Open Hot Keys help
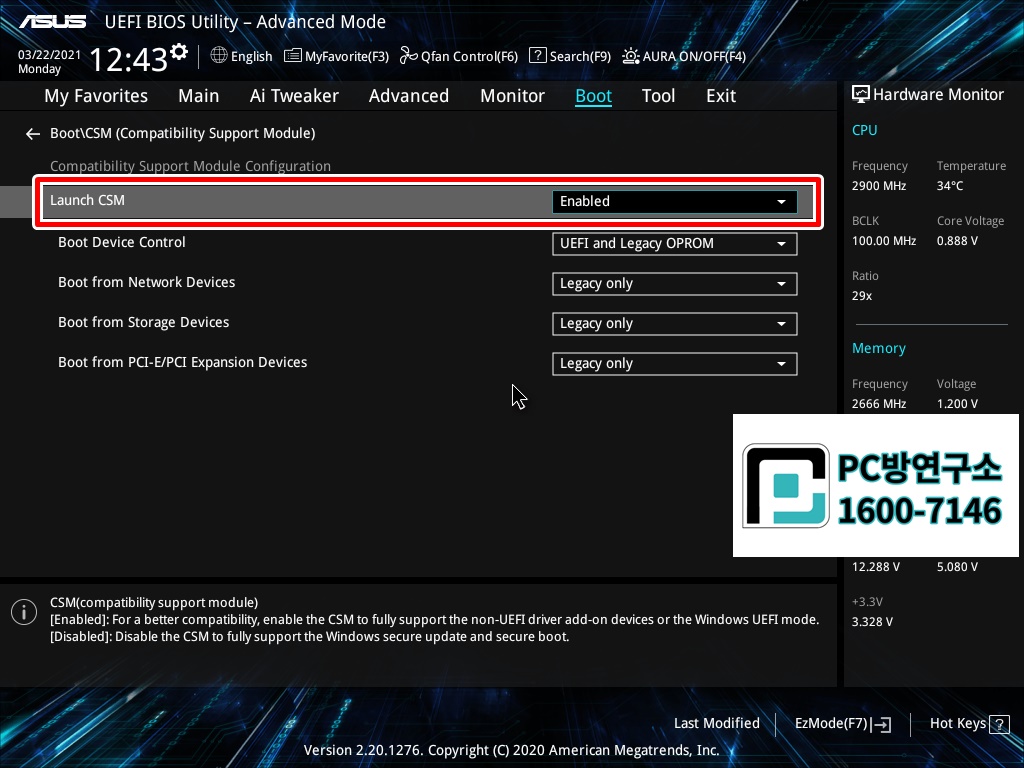The image size is (1024, 768). coord(969,724)
